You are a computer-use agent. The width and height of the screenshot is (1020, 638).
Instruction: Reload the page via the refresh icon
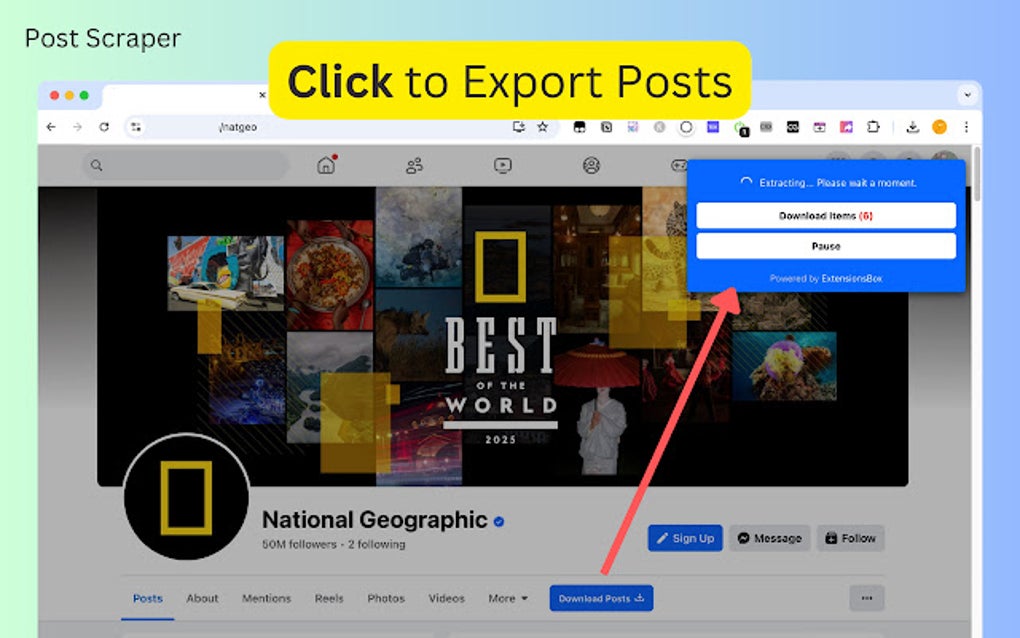click(105, 127)
